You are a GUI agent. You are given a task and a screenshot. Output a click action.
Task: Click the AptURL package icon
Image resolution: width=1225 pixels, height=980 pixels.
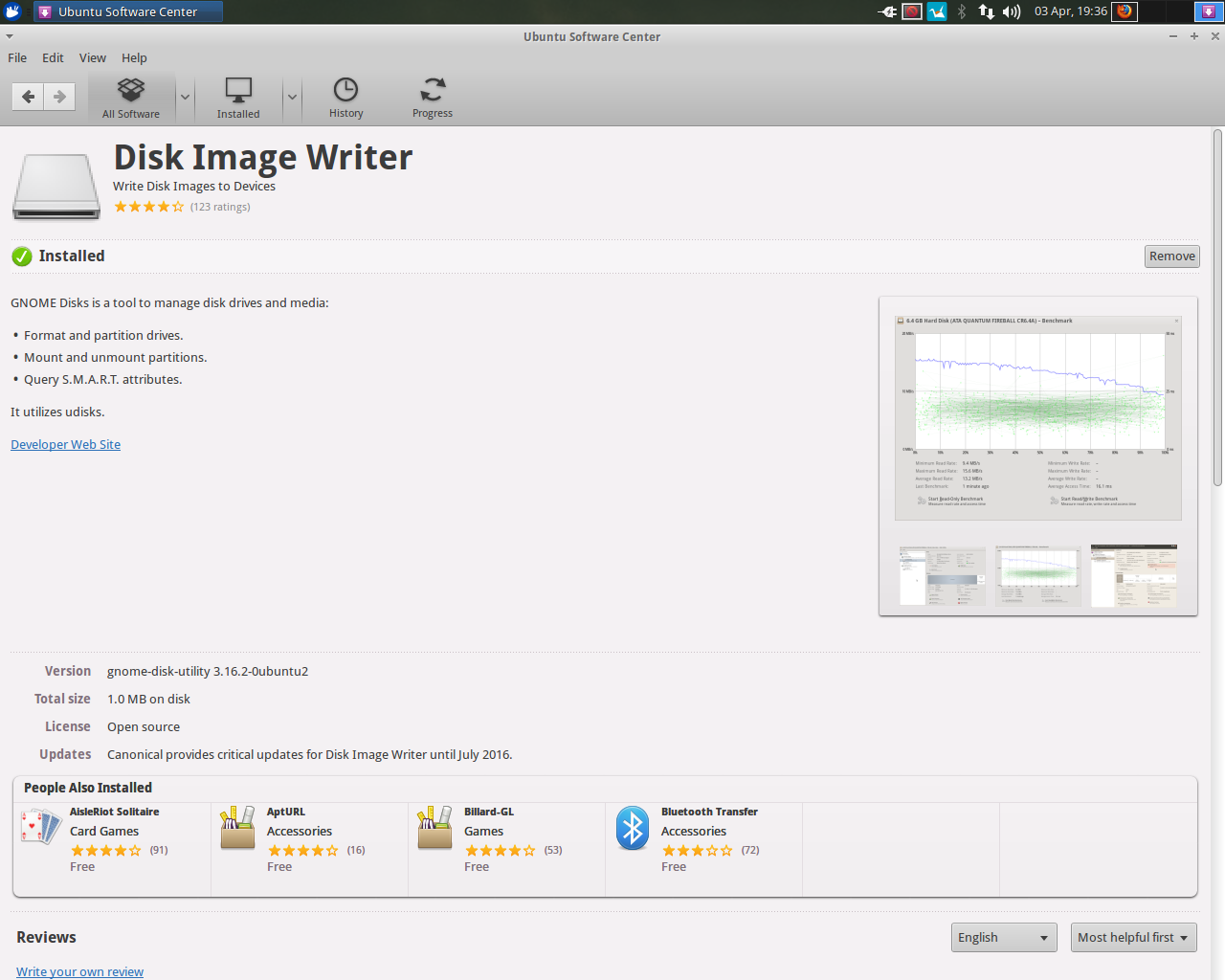point(237,827)
